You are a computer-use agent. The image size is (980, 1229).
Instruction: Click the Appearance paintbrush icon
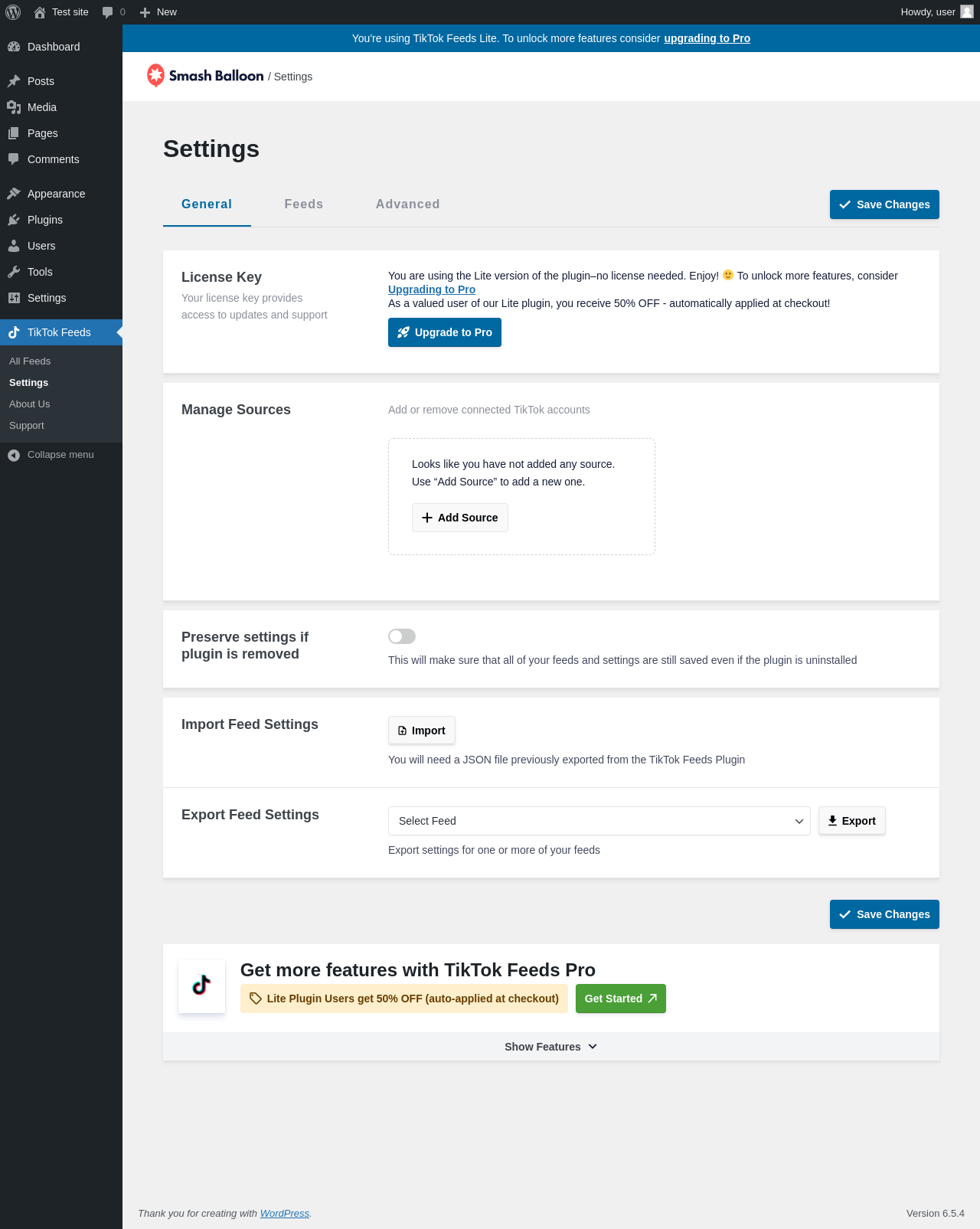click(x=14, y=194)
